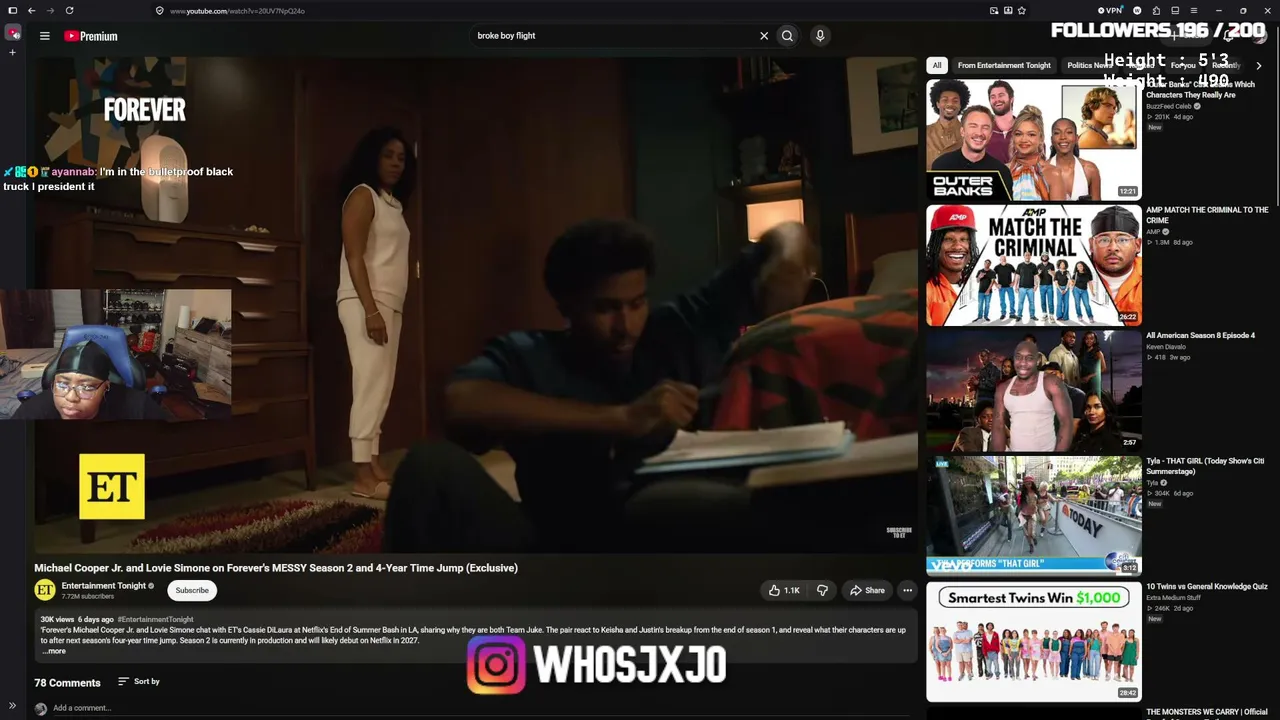Go to YouTube Premium home logo

tap(91, 36)
